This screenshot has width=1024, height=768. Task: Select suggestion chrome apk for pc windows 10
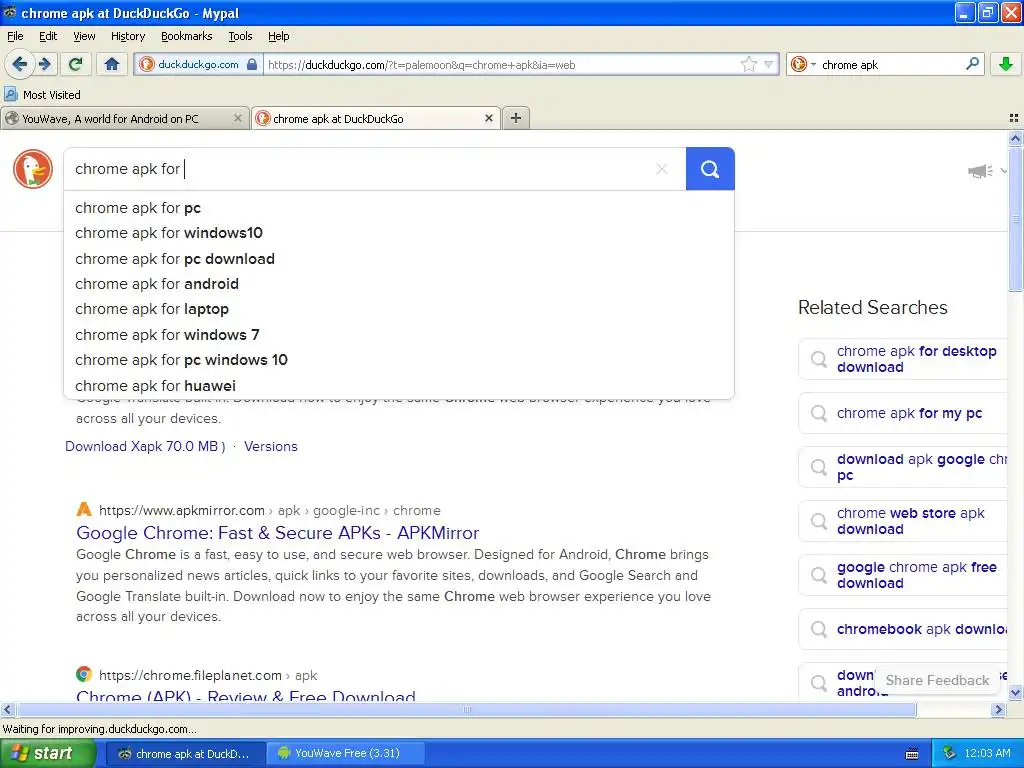click(398, 360)
